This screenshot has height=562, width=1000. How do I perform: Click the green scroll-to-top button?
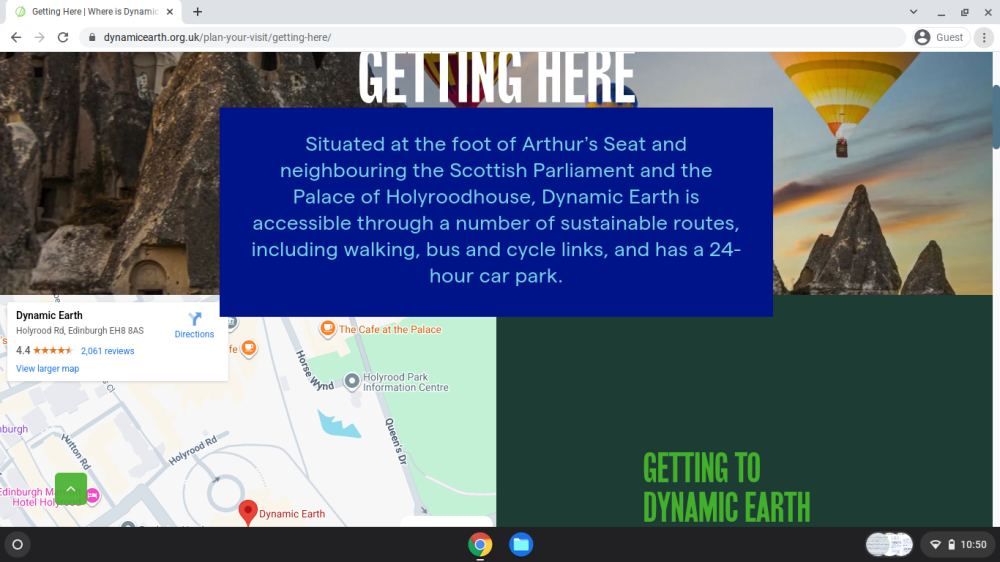click(71, 489)
